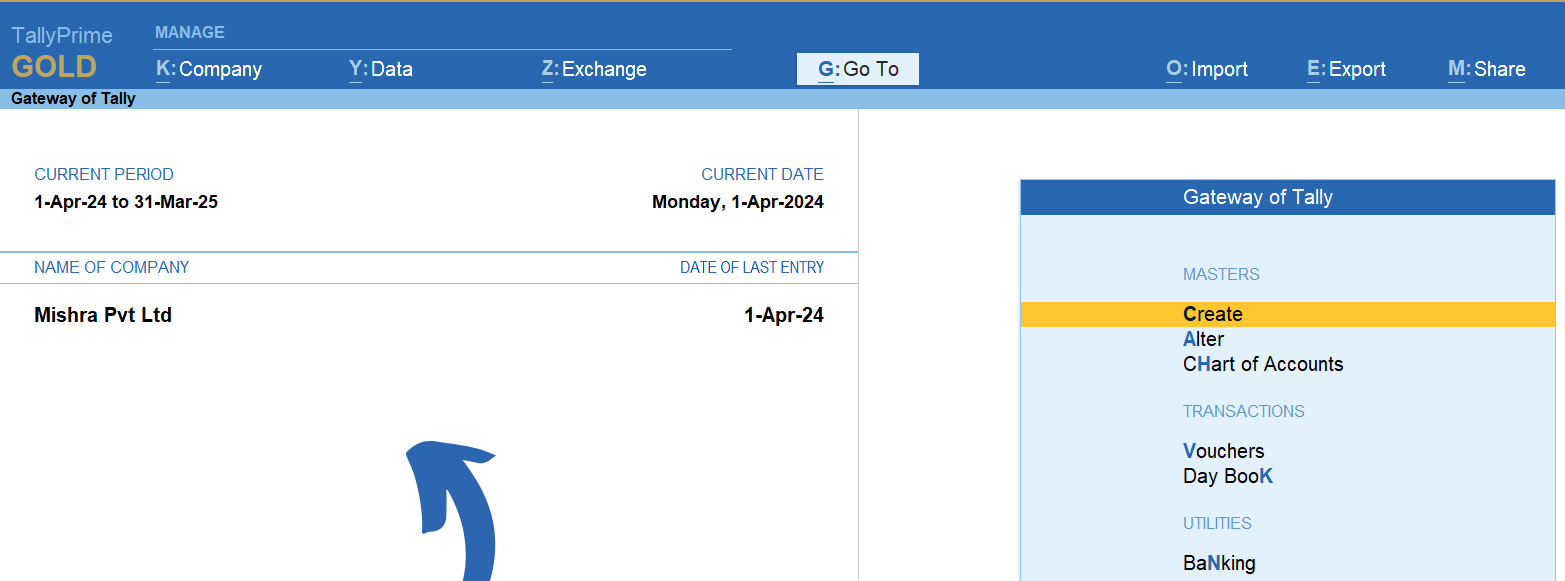Click the current period 1-Apr-24 to 31-Mar-25
The height and width of the screenshot is (581, 1565).
(x=126, y=202)
